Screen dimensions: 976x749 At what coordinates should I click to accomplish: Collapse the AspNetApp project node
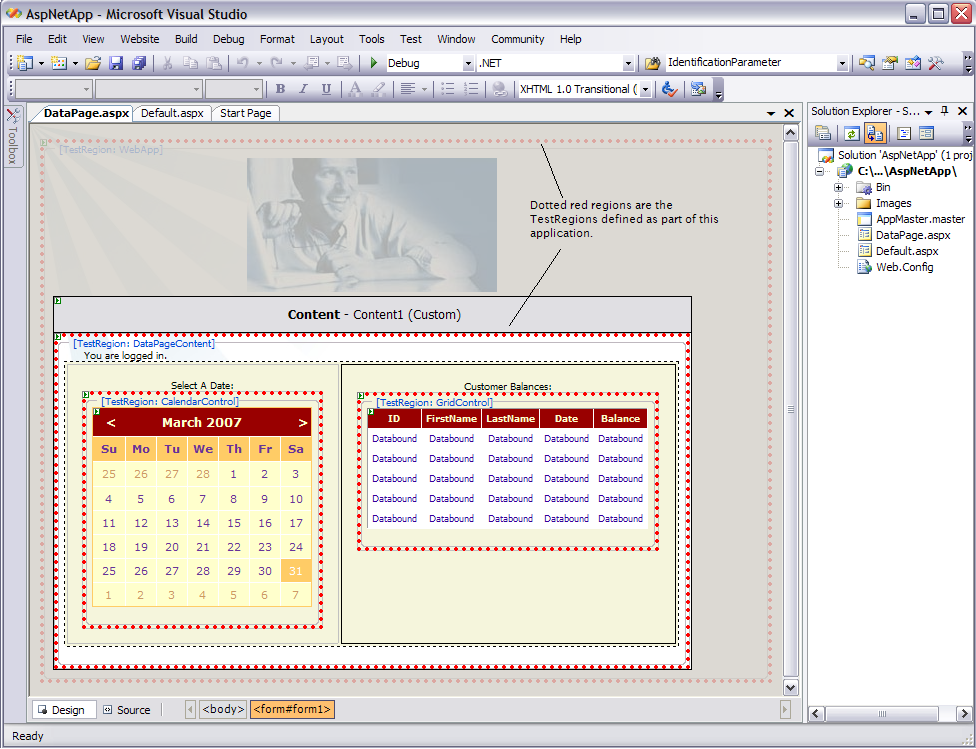[x=820, y=171]
